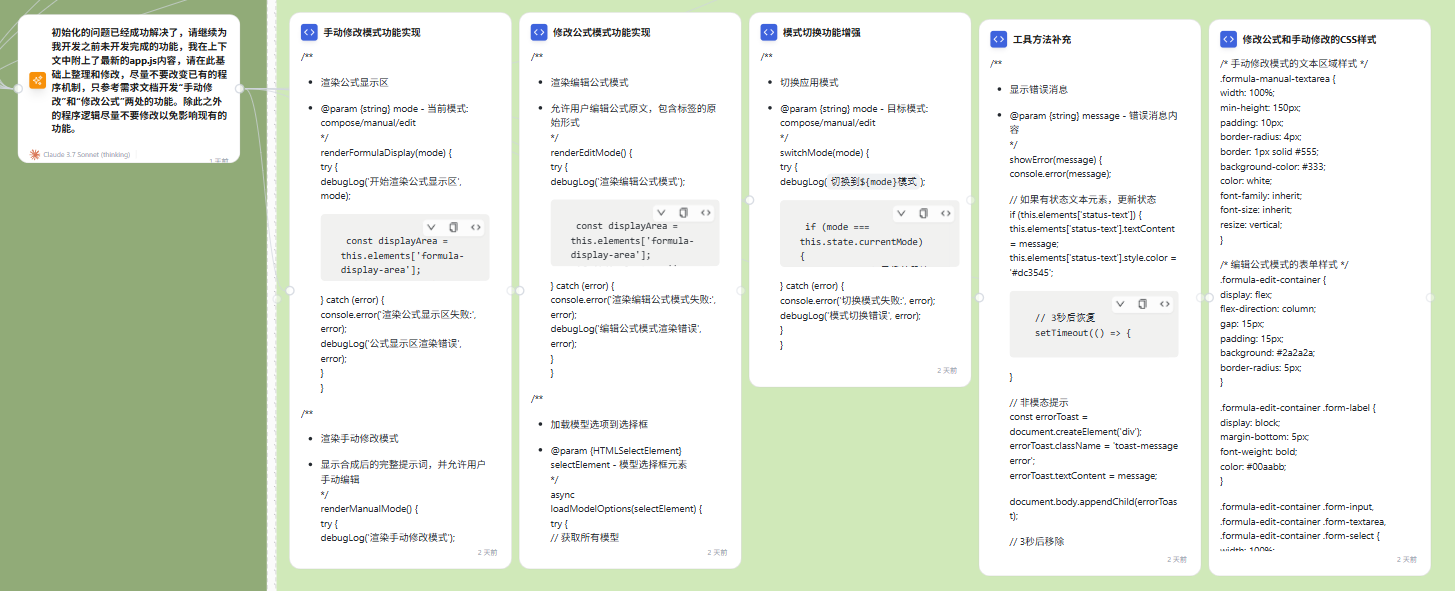Screen dimensions: 1455x591
Task: Toggle code view icon in 模式切换功能增强 code block
Action: tap(945, 213)
